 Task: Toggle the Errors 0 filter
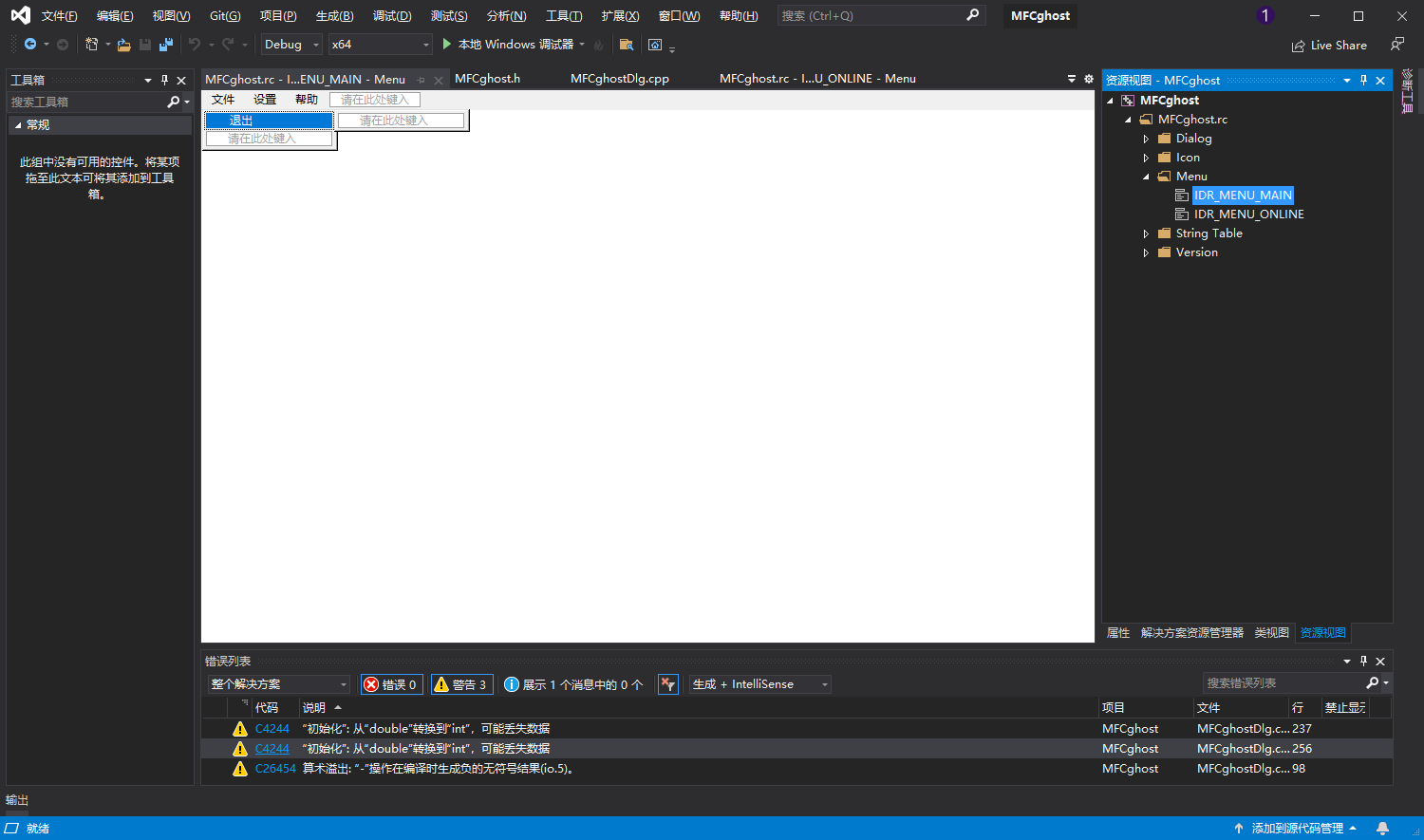coord(391,684)
